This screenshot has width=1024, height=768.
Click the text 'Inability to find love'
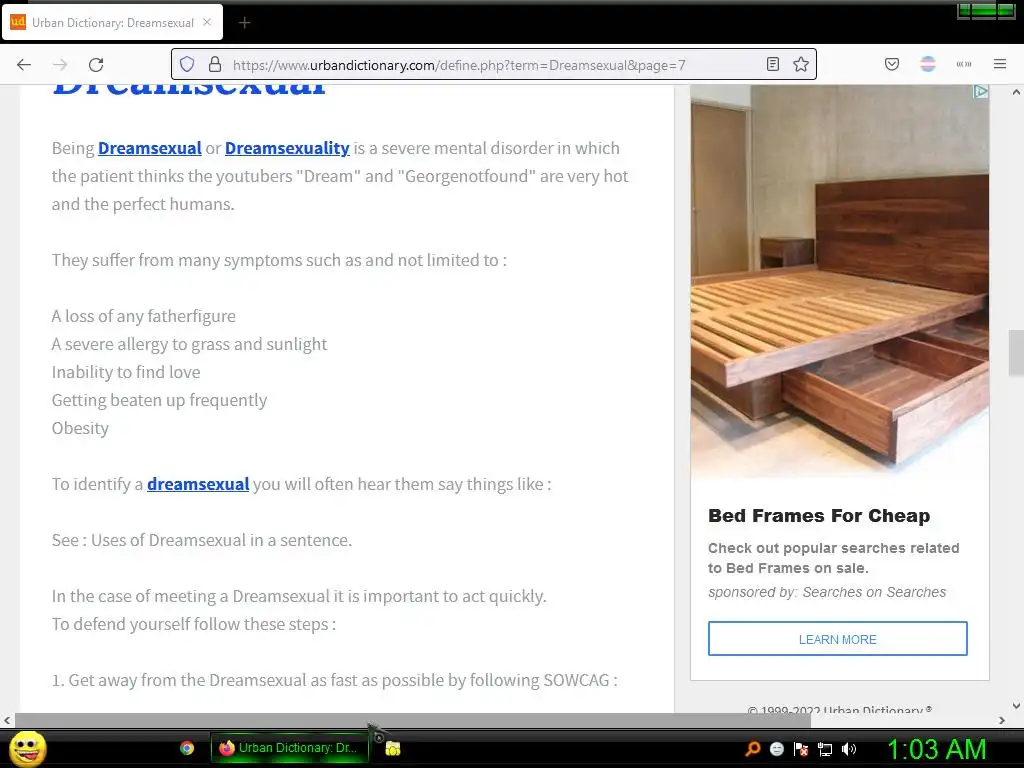(x=126, y=372)
